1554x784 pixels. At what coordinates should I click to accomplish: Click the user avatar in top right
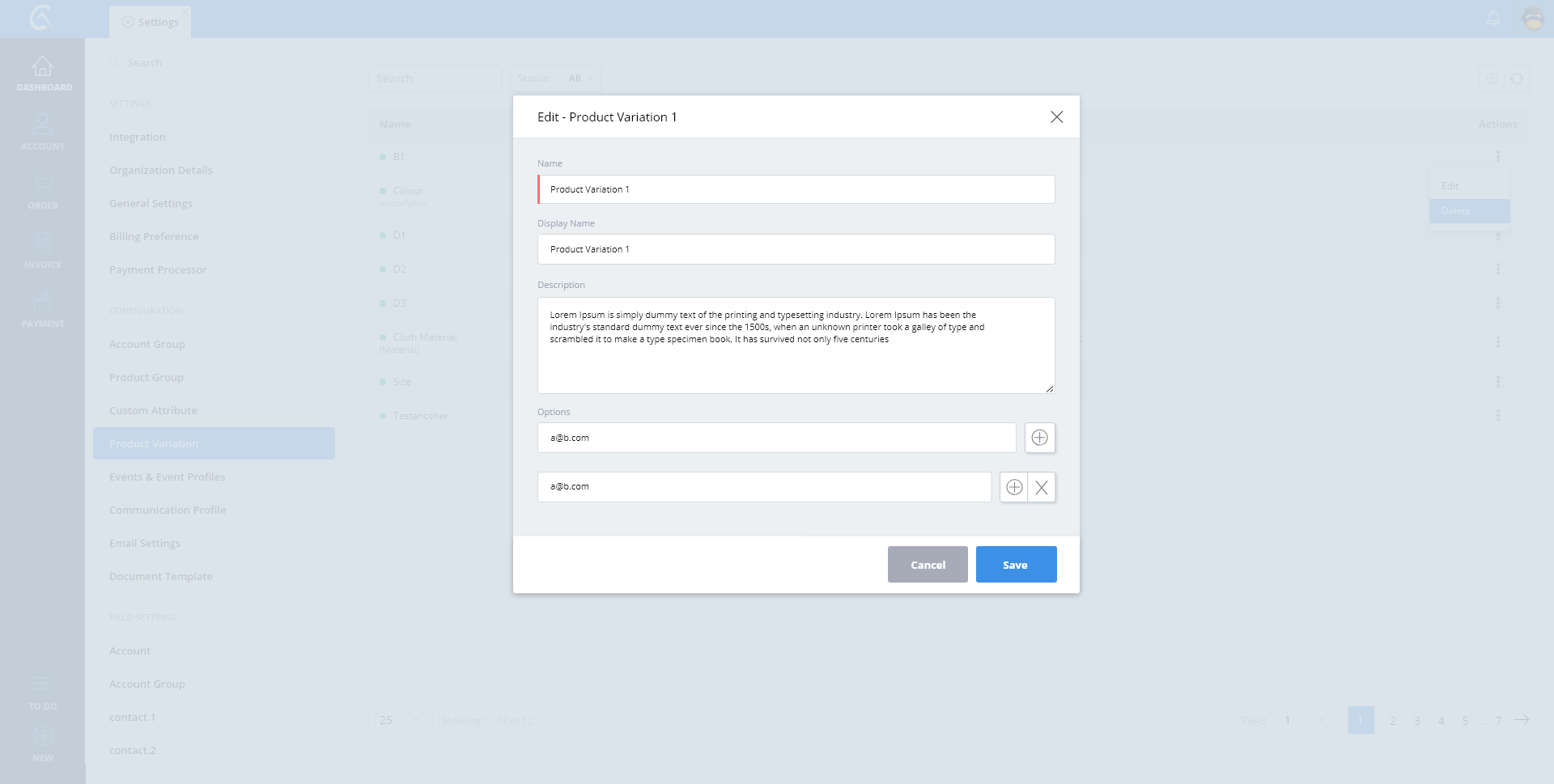click(1533, 18)
